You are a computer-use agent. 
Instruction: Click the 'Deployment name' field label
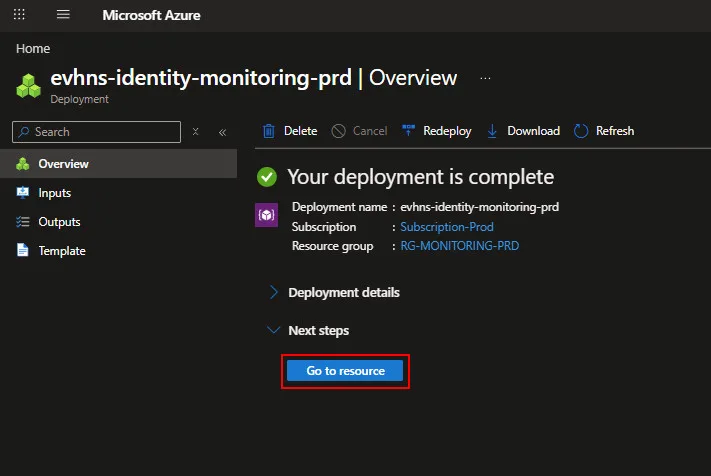[339, 207]
